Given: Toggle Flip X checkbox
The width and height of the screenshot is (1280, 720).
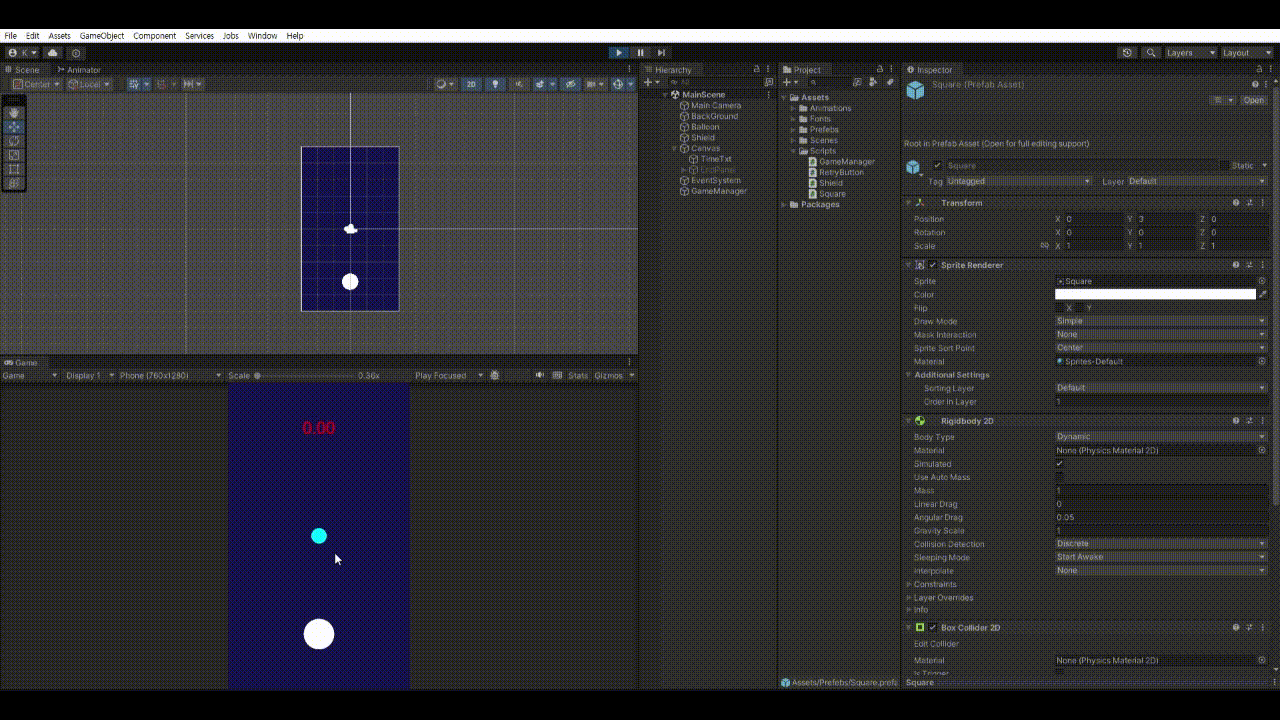Looking at the screenshot, I should coord(1060,308).
